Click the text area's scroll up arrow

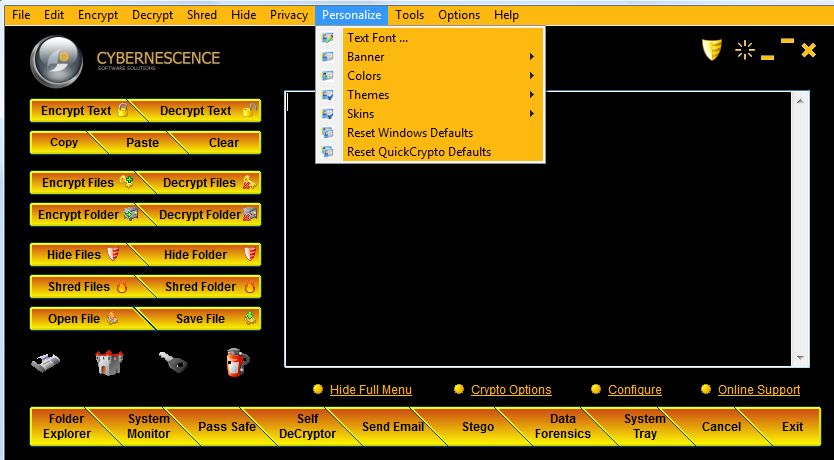pos(800,100)
